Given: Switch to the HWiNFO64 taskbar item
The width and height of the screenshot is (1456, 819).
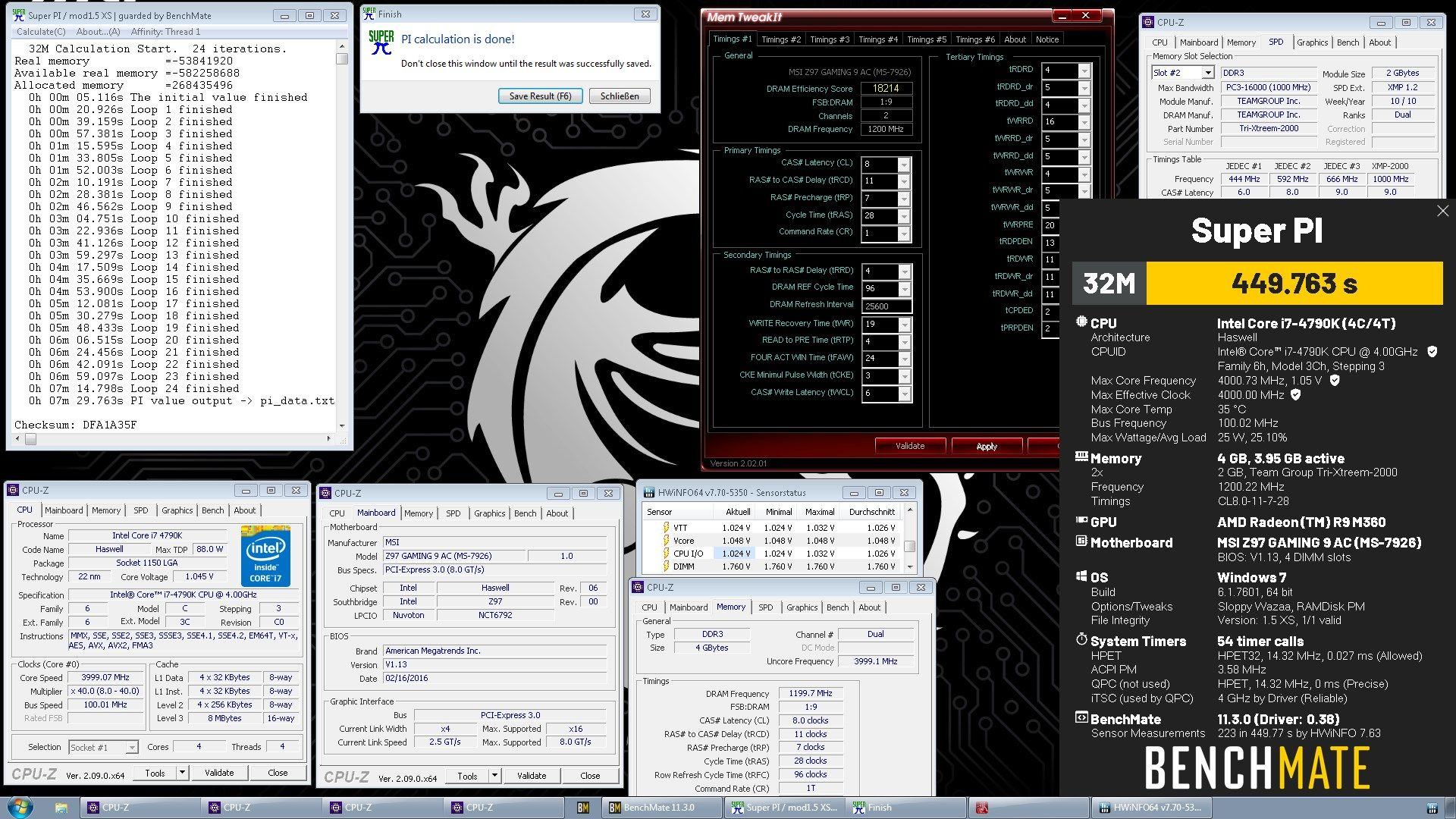Looking at the screenshot, I should [x=1153, y=808].
